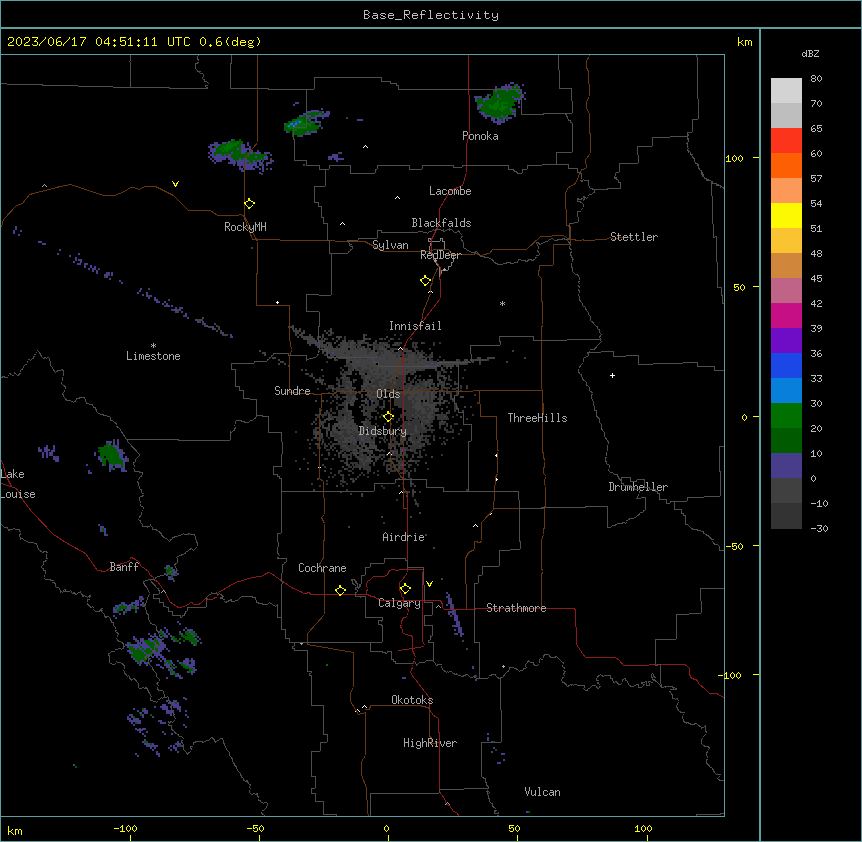Screen dimensions: 862x842
Task: Click the Vulcan label
Action: (x=542, y=792)
